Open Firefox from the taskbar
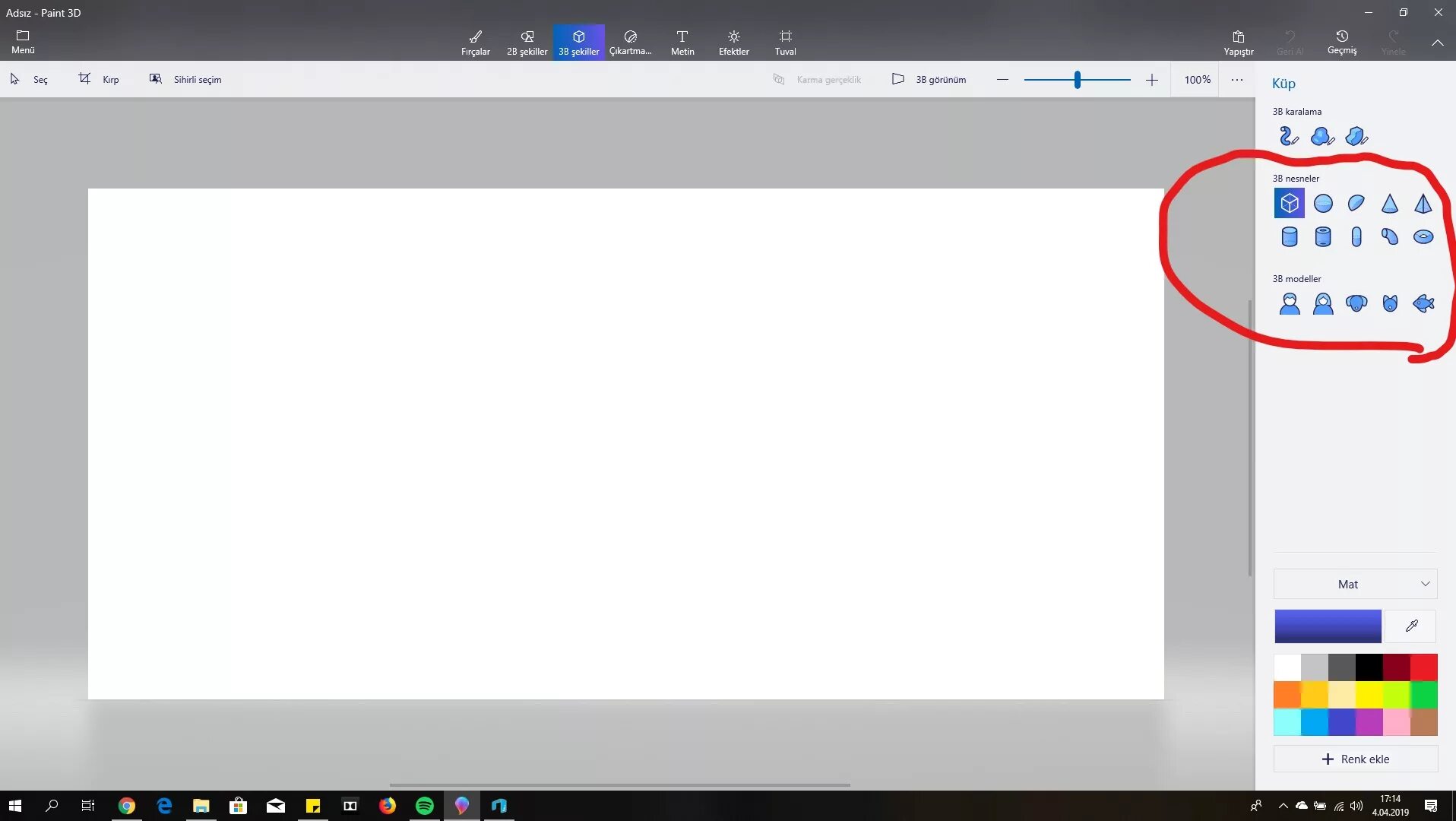The height and width of the screenshot is (821, 1456). (x=388, y=806)
